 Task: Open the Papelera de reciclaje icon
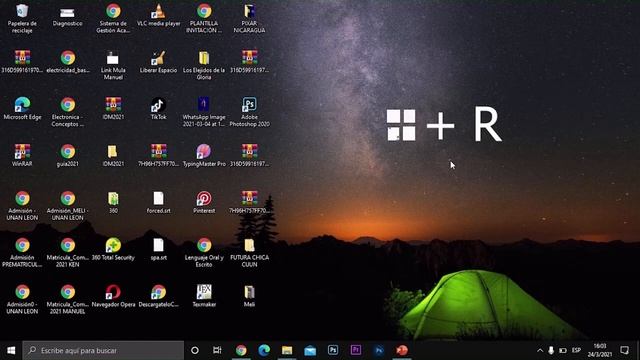[x=22, y=18]
